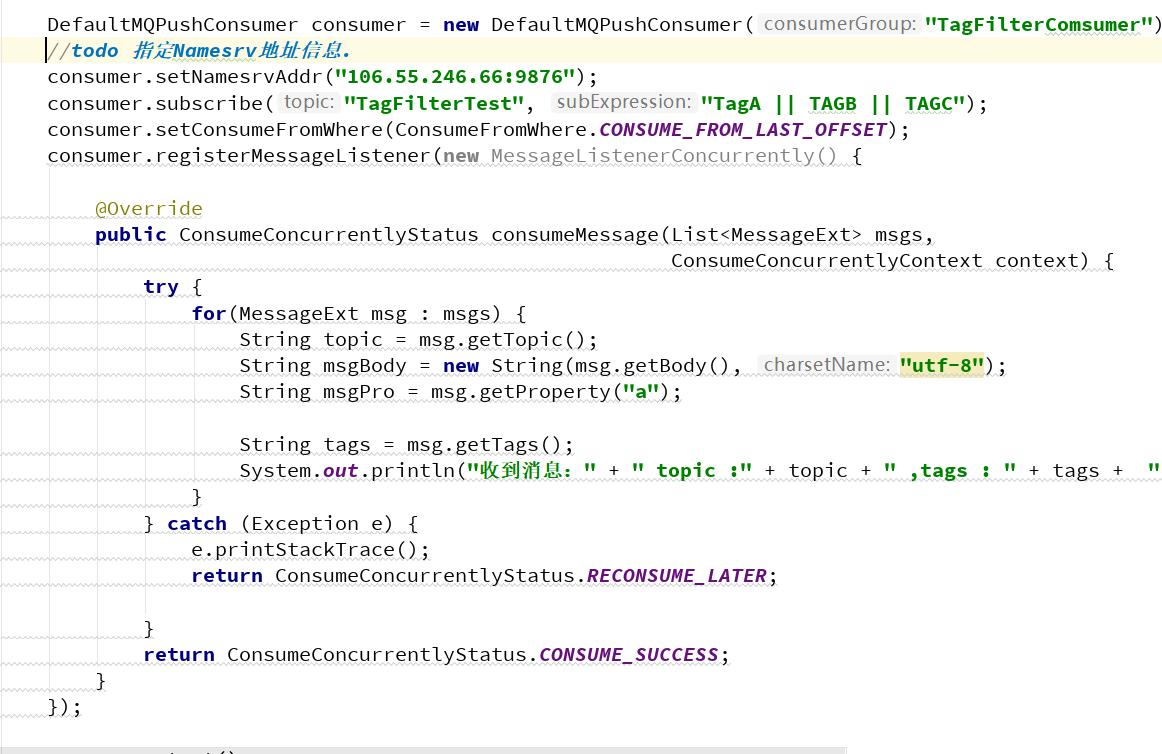This screenshot has width=1162, height=754.
Task: Click the @Override annotation
Action: [x=148, y=208]
